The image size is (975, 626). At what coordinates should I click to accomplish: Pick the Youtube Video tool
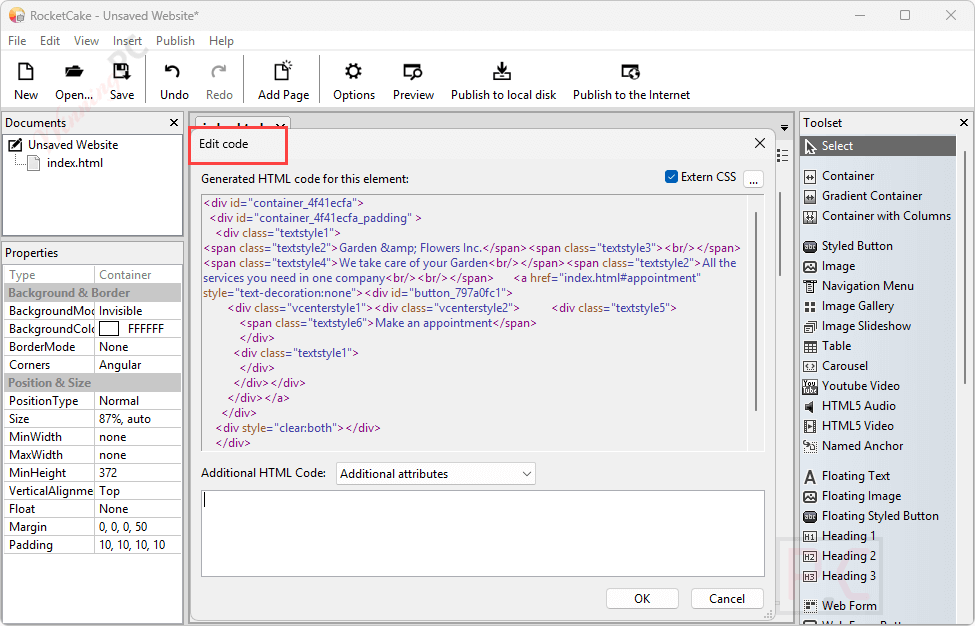(851, 386)
